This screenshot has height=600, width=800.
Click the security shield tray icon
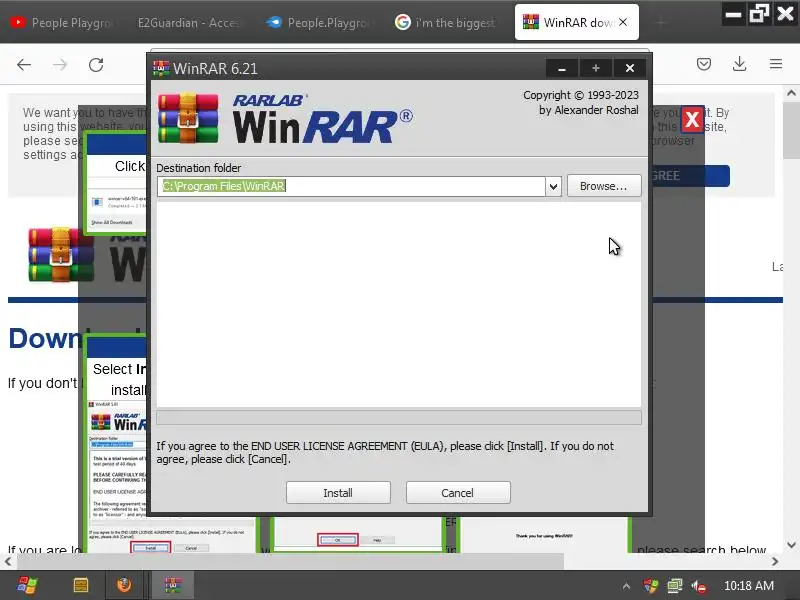(x=651, y=586)
